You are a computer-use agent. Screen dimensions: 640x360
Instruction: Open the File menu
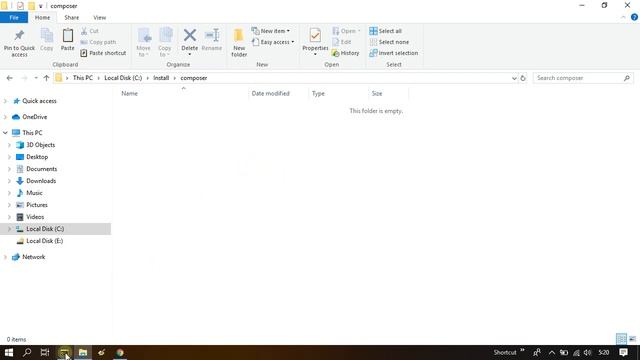pos(14,18)
